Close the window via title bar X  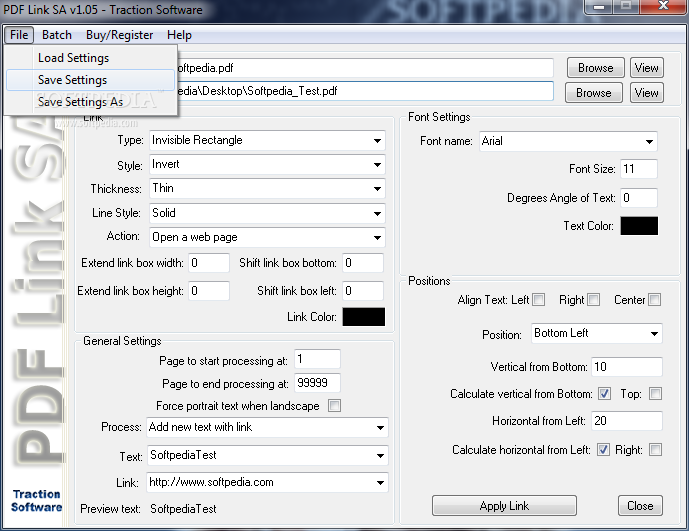[x=663, y=6]
